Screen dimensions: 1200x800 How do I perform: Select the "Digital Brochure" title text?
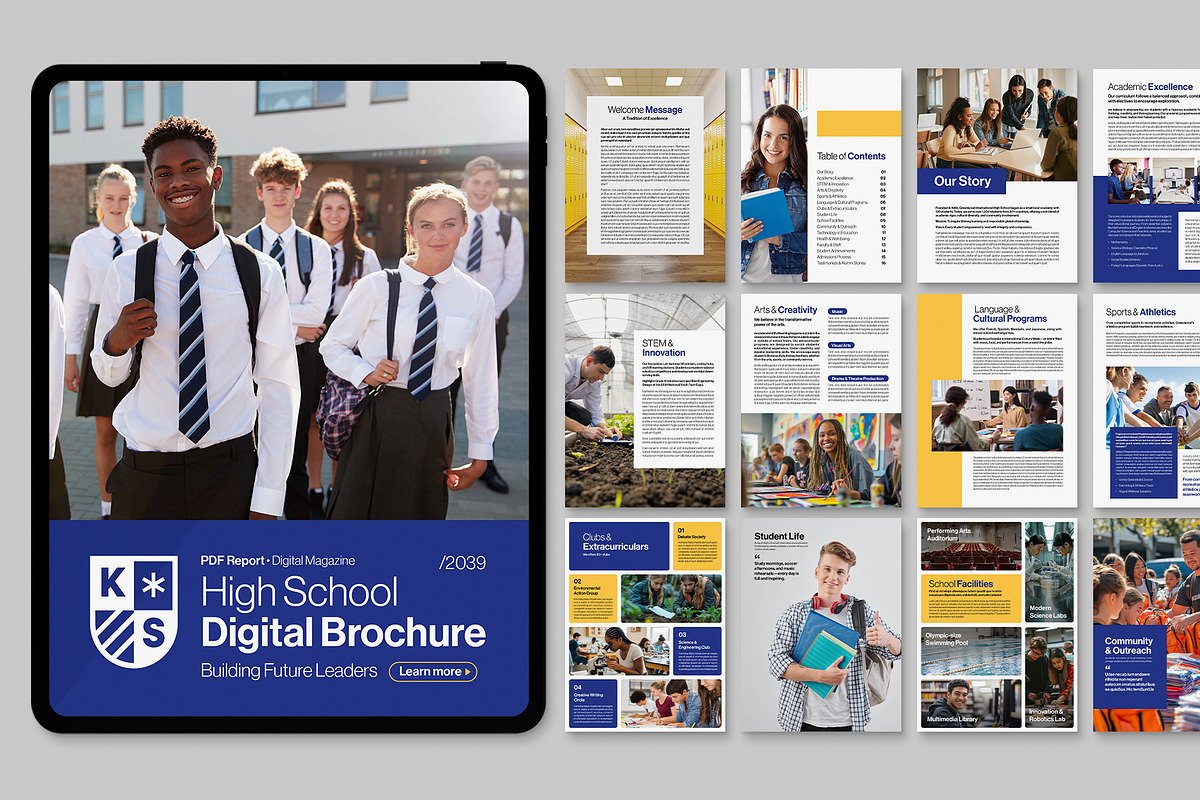(x=344, y=633)
